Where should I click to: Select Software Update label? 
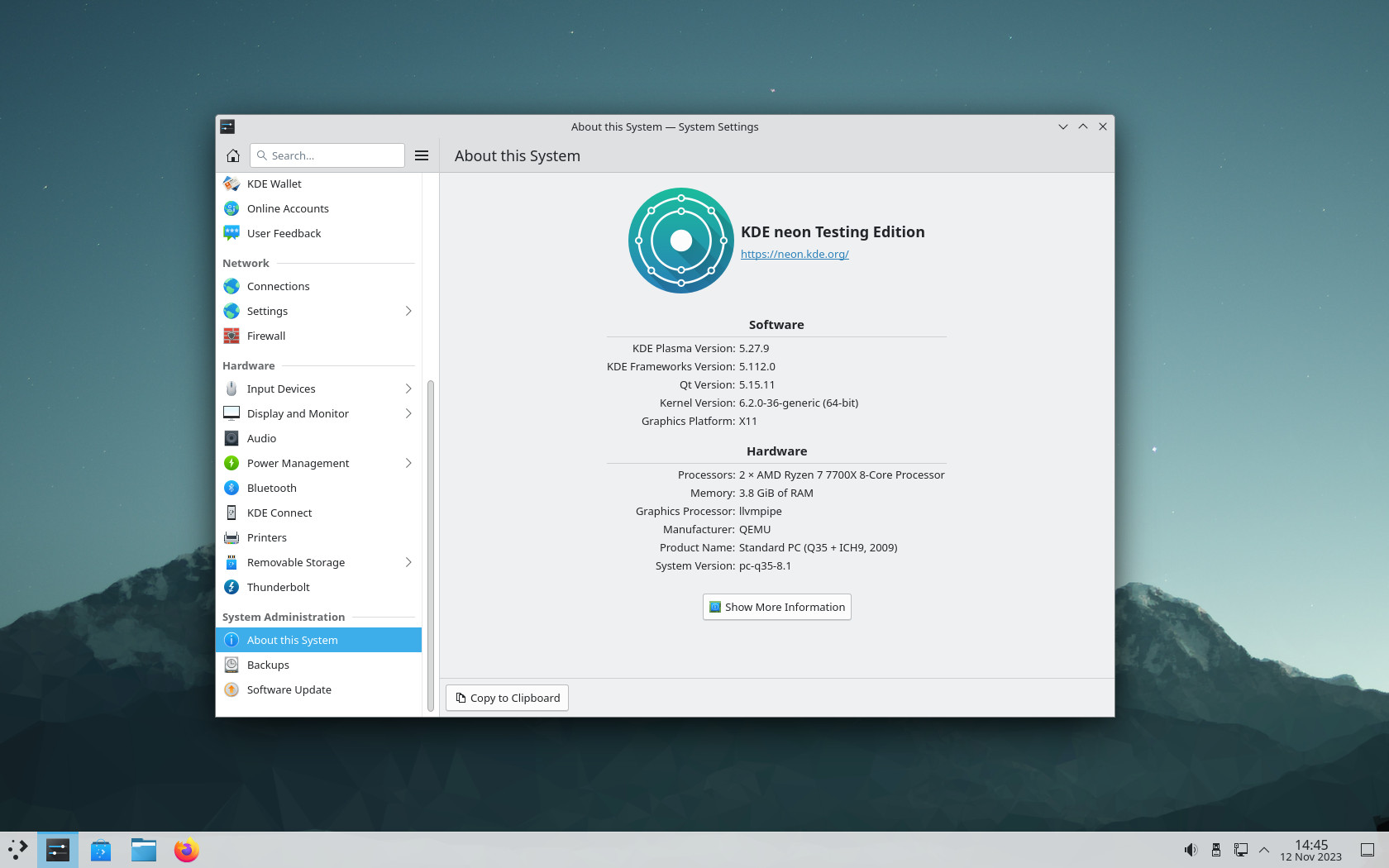coord(289,689)
